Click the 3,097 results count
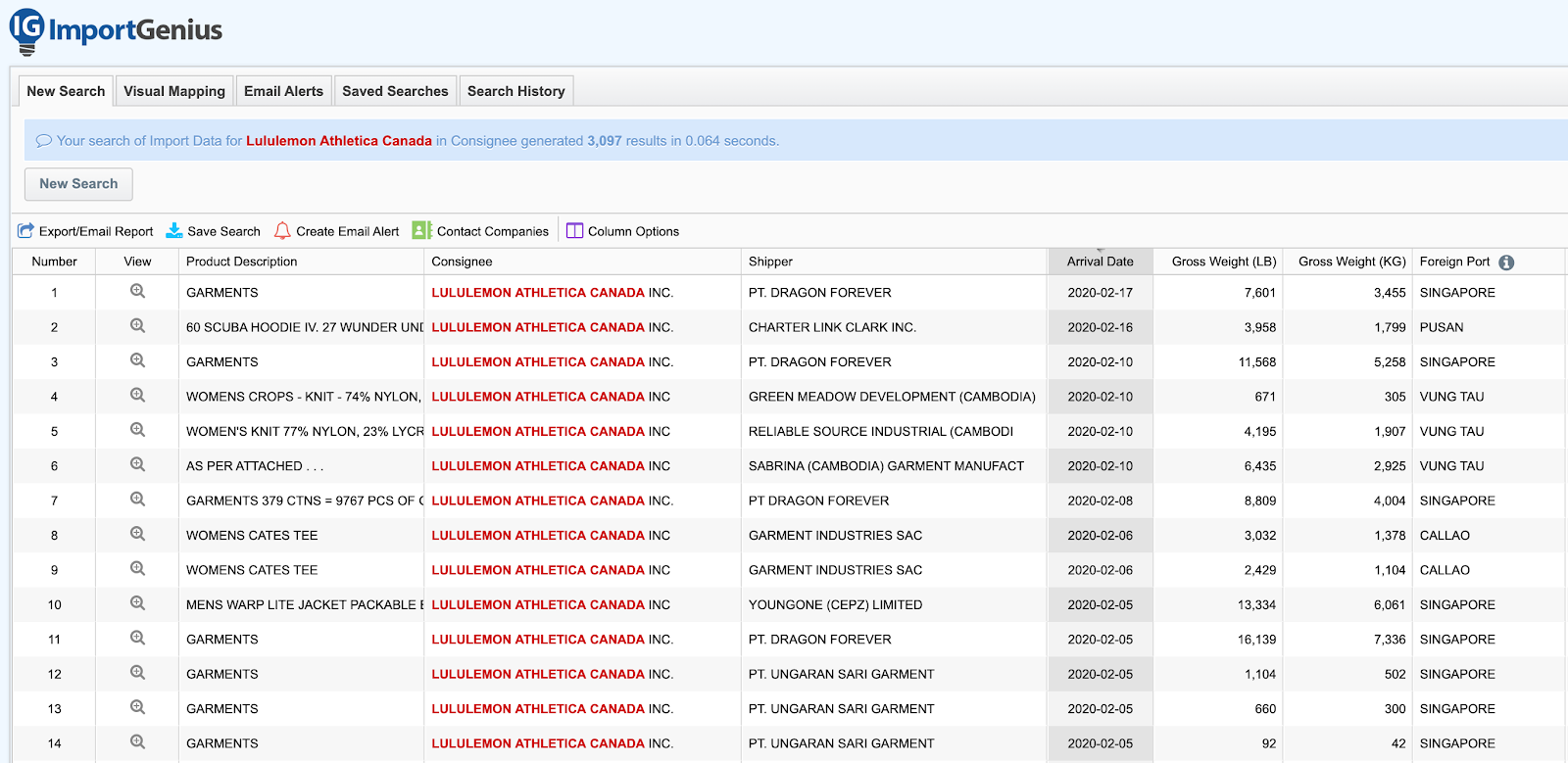1568x763 pixels. pos(605,141)
